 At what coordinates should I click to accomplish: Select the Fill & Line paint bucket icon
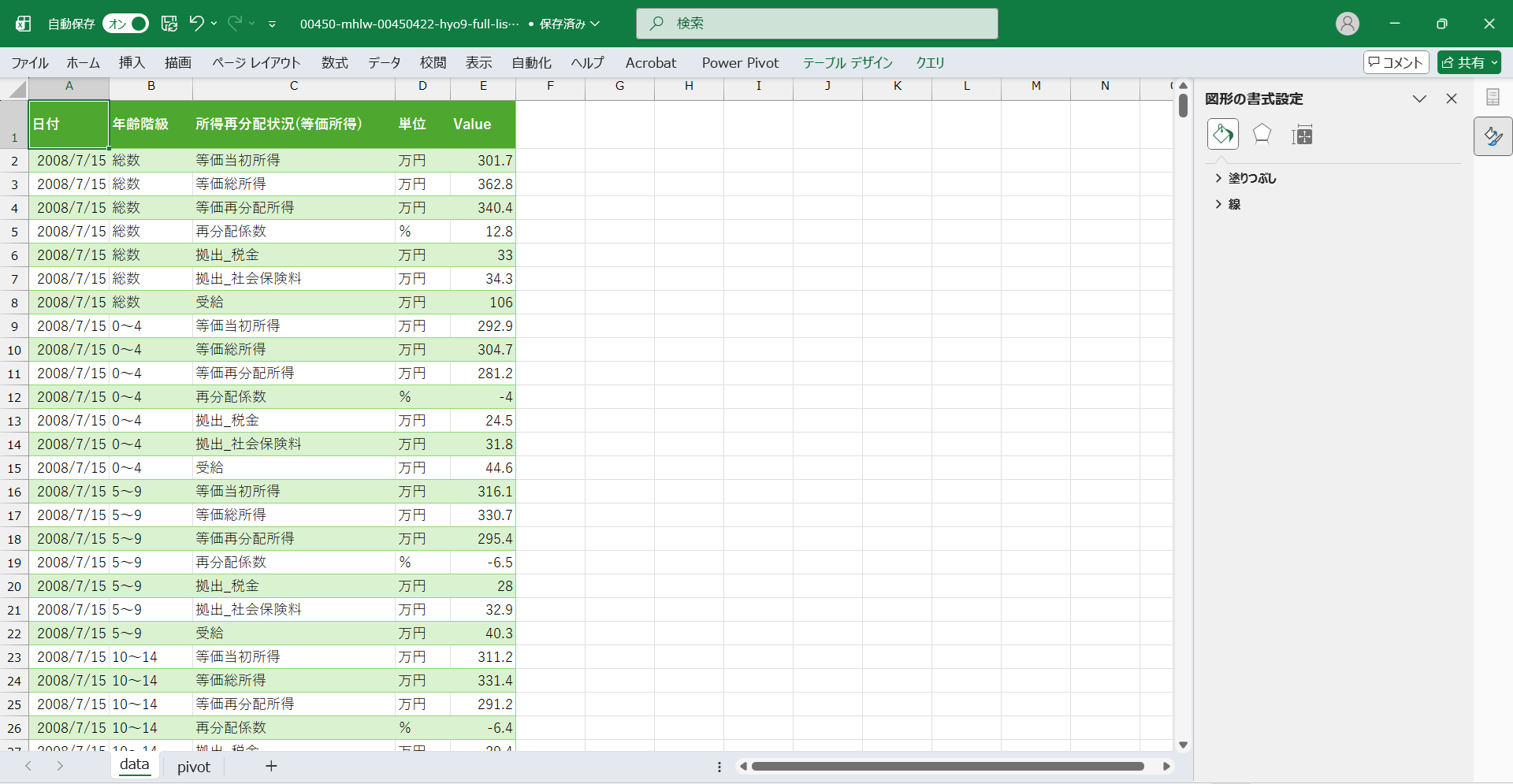(1222, 135)
